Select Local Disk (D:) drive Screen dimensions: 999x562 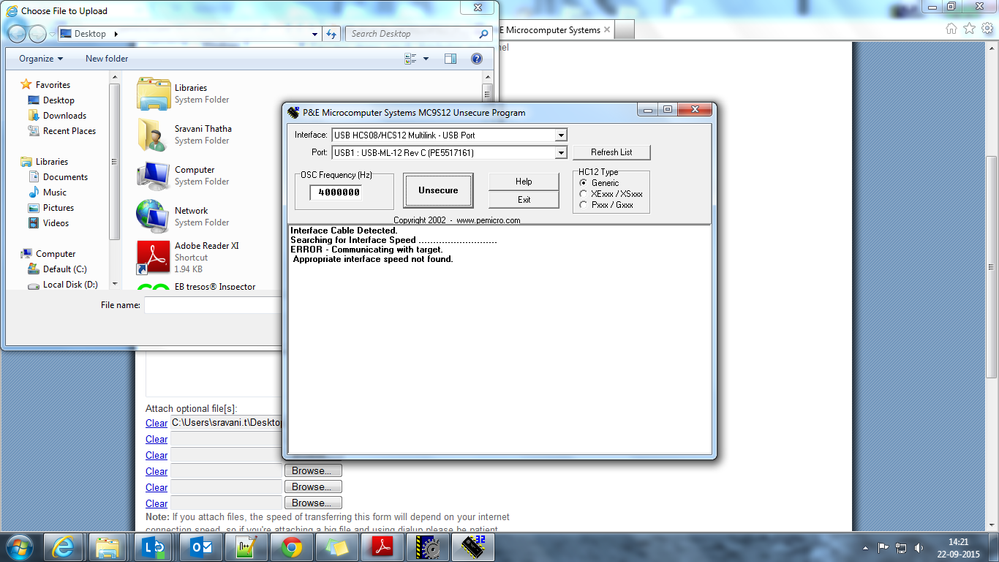click(x=70, y=284)
